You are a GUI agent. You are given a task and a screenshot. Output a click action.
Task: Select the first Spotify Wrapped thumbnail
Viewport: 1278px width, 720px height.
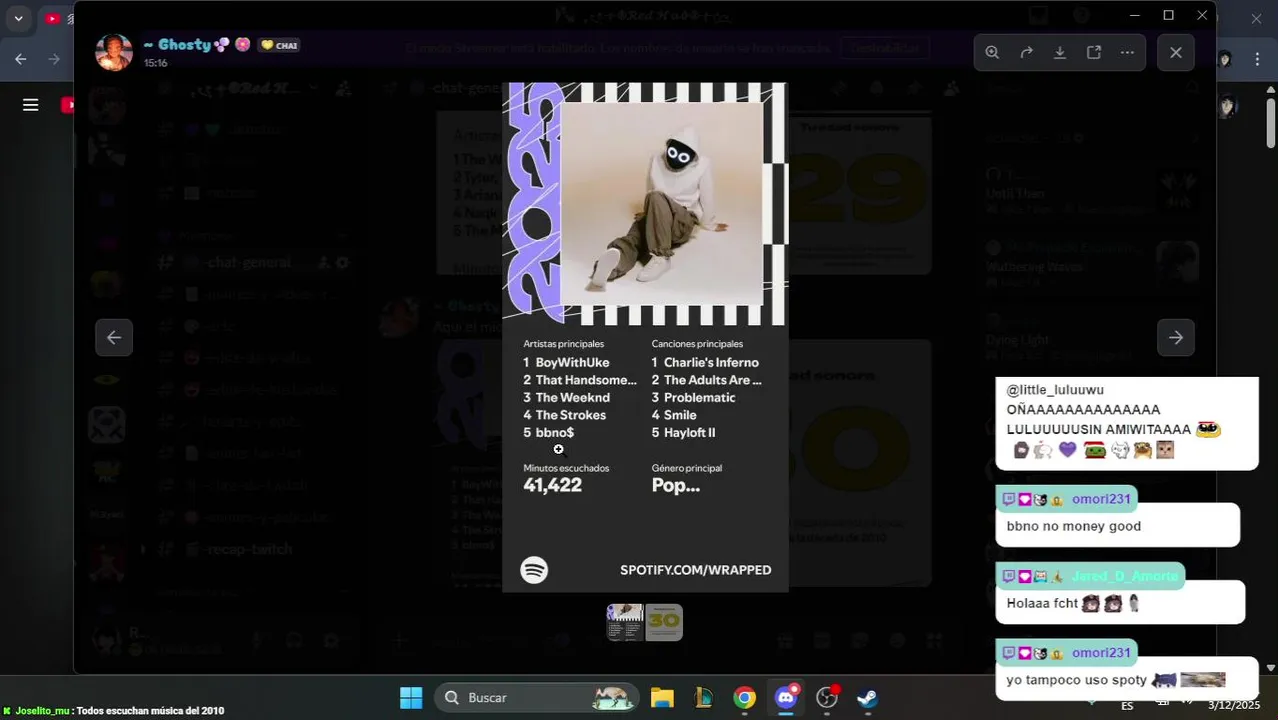tap(625, 622)
